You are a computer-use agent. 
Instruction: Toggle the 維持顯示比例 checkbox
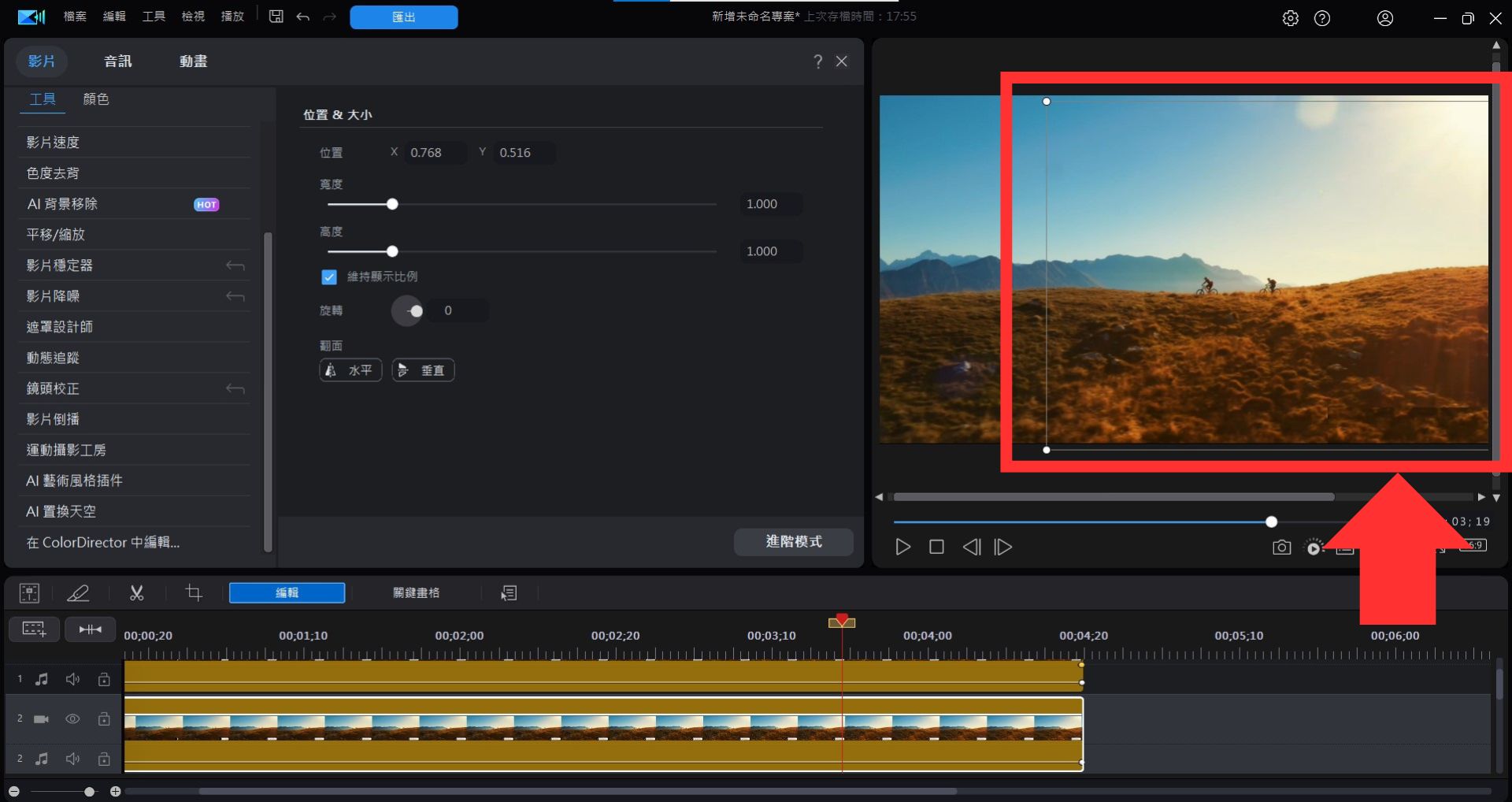[x=329, y=277]
